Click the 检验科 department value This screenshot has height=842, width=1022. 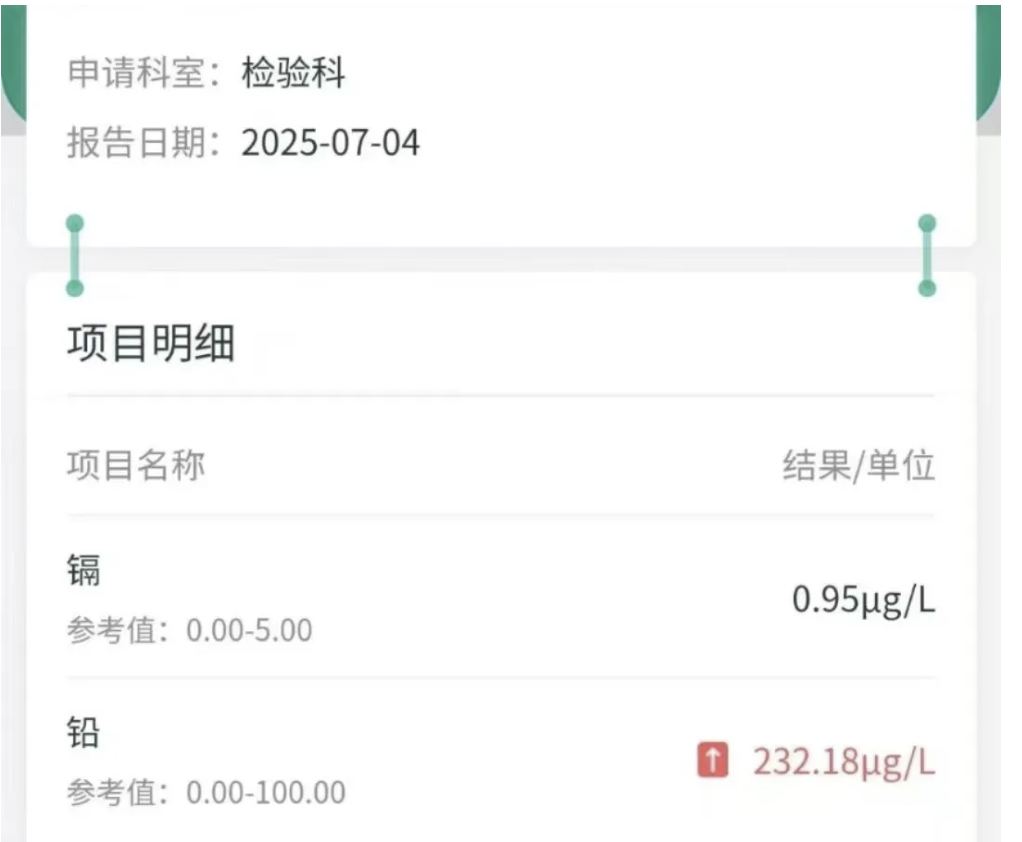(x=293, y=72)
